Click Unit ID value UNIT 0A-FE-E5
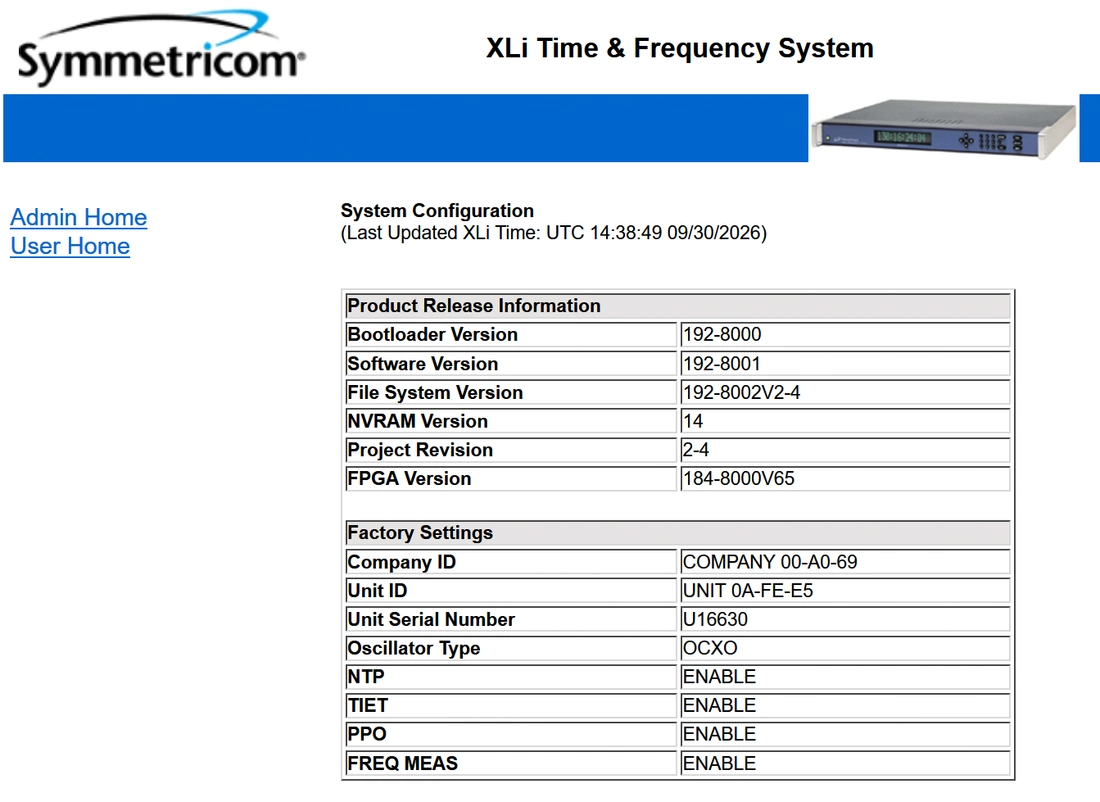 click(x=748, y=591)
